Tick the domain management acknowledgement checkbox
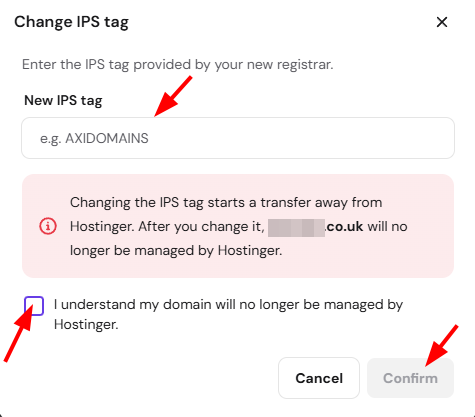This screenshot has width=475, height=417. pos(34,306)
